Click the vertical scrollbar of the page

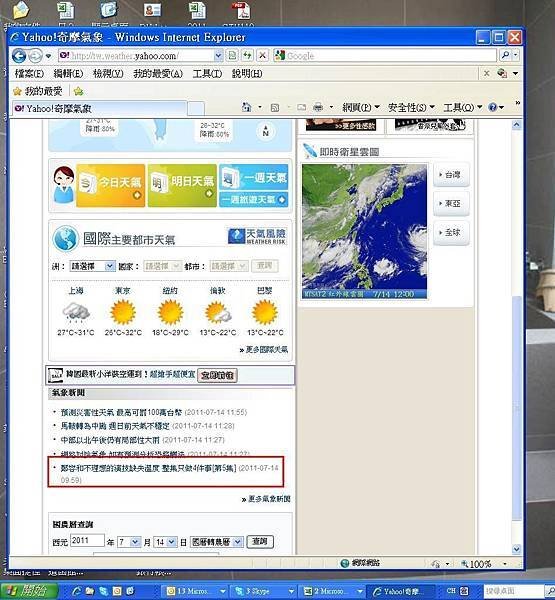(x=516, y=337)
